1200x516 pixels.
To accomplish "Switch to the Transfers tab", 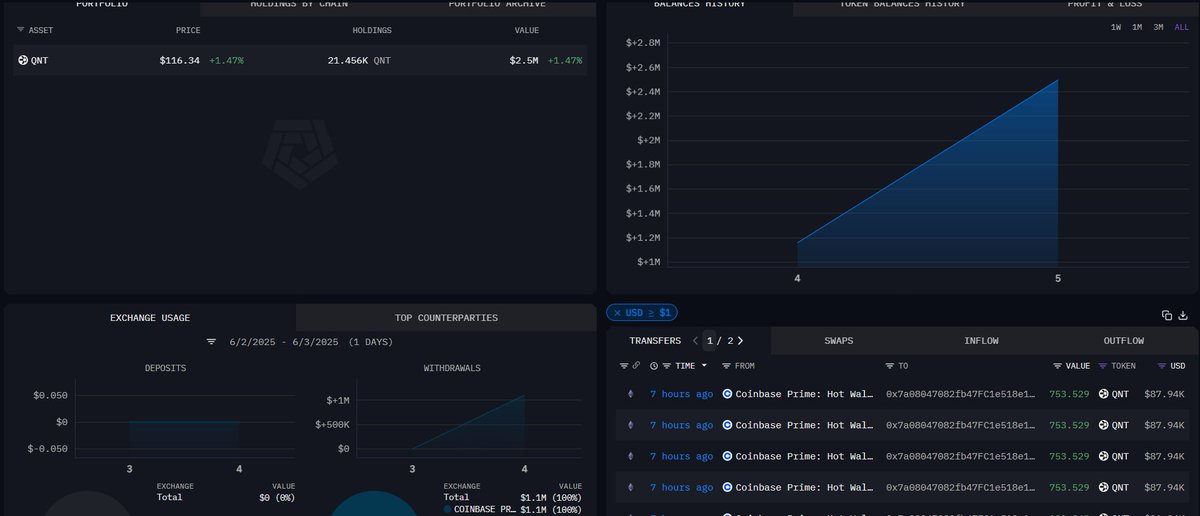I will (x=655, y=341).
